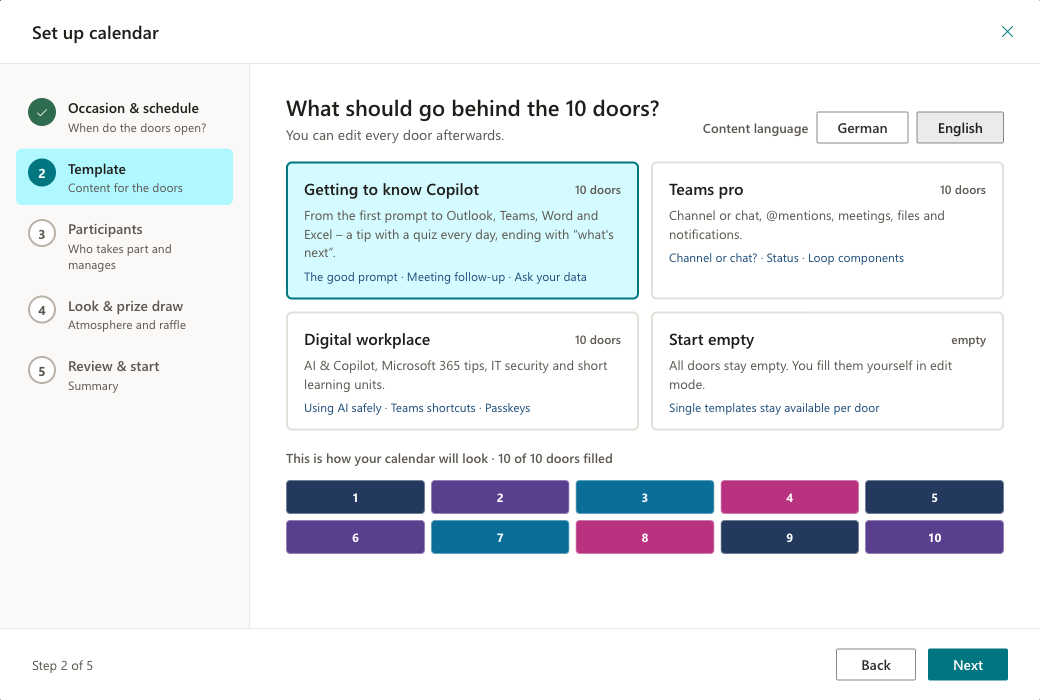The width and height of the screenshot is (1040, 700).
Task: Click 'All doors stay empty' description text
Action: coord(811,375)
